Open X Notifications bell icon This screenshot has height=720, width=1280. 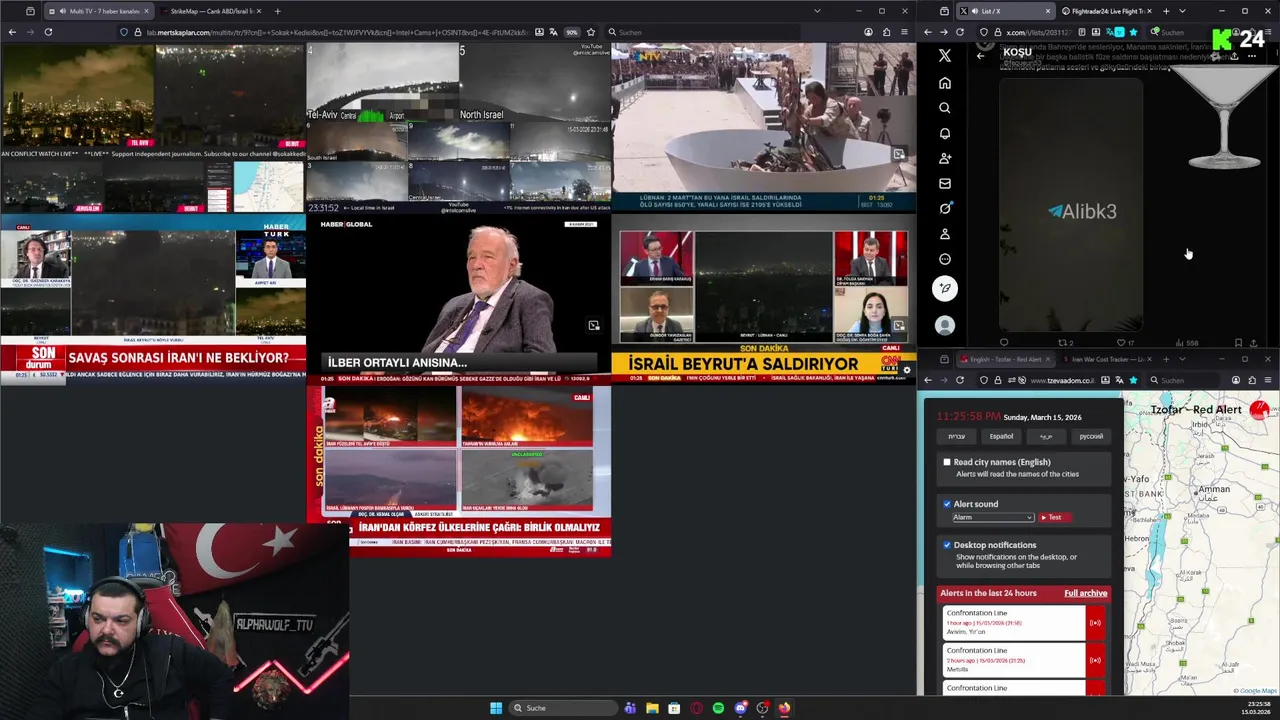click(x=945, y=133)
